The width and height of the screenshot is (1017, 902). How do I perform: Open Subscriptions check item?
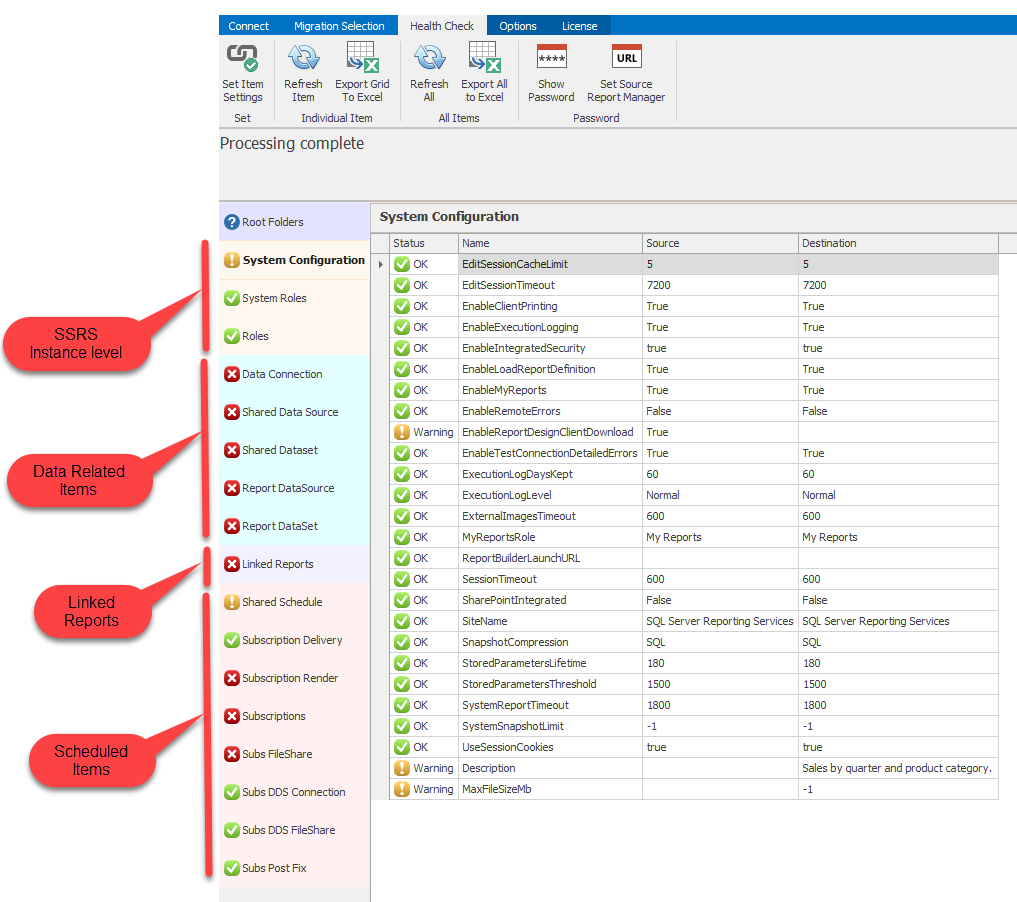[x=294, y=716]
